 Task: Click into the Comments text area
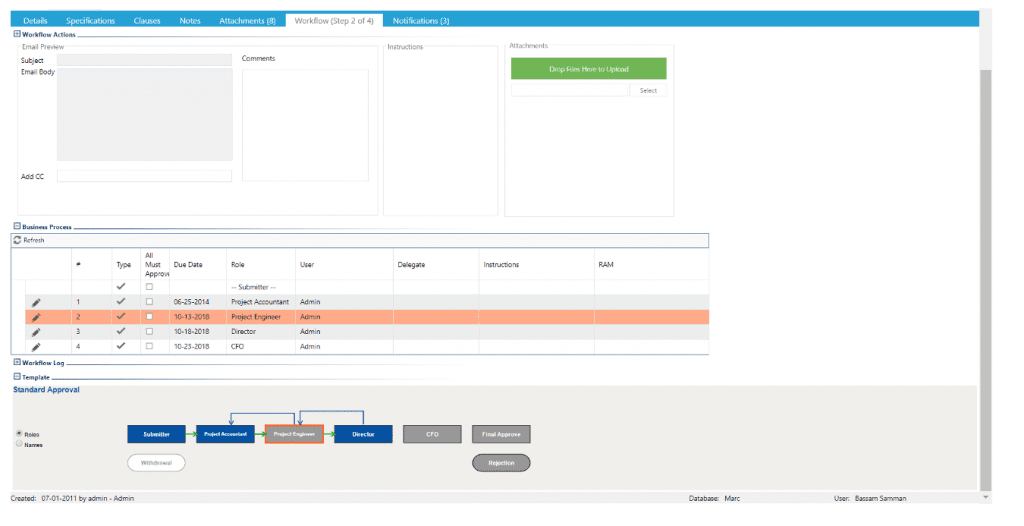click(305, 125)
